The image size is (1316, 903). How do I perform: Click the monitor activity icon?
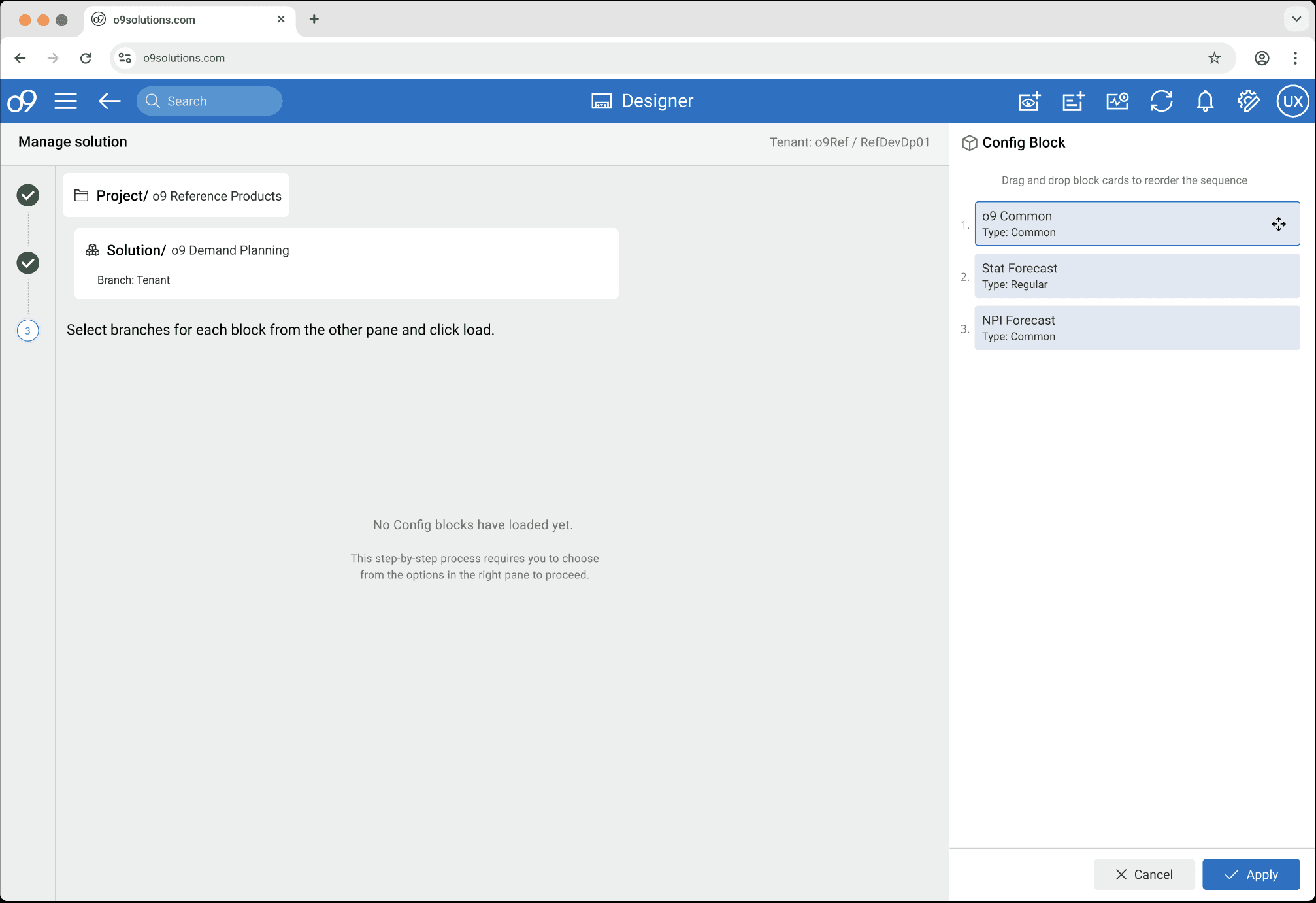tap(1117, 101)
